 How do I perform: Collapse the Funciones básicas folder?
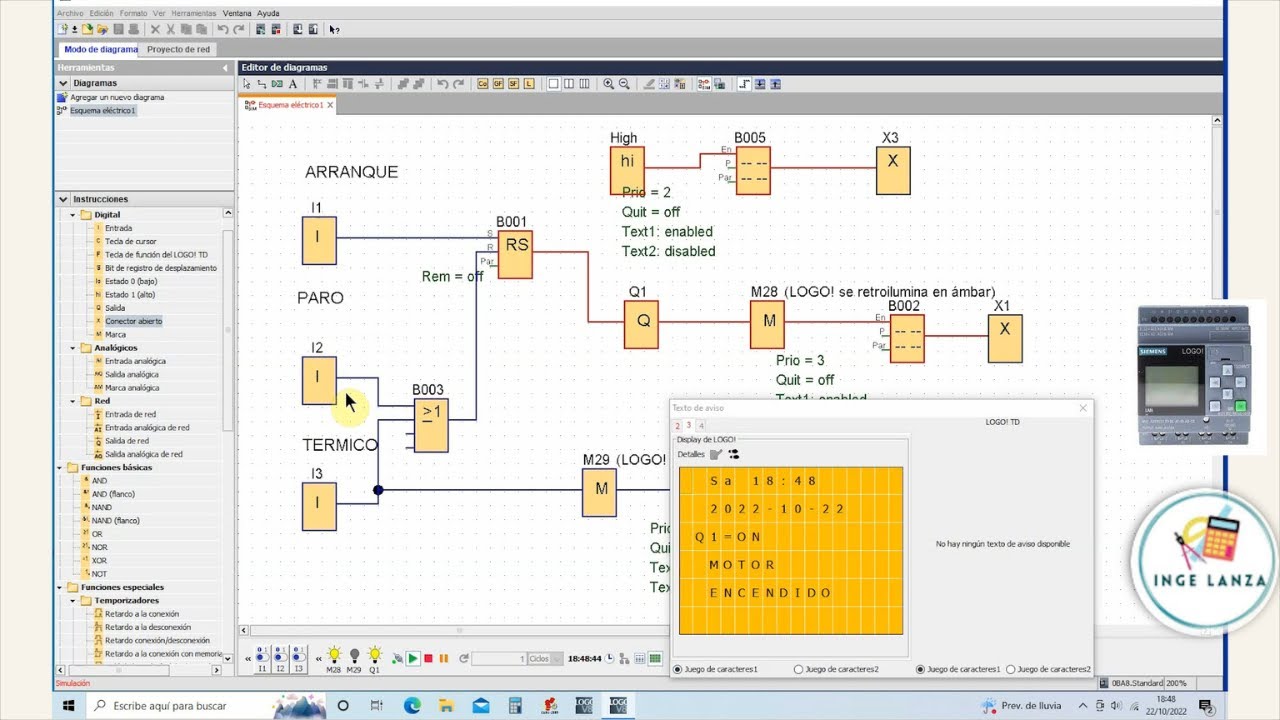coord(60,468)
